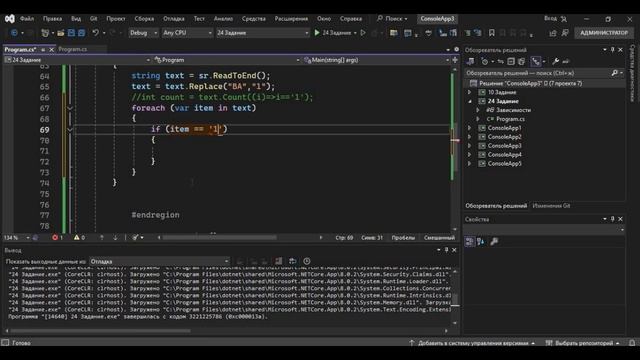Click the АДМИНИСТРАТОР button
The width and height of the screenshot is (640, 360).
coord(604,33)
